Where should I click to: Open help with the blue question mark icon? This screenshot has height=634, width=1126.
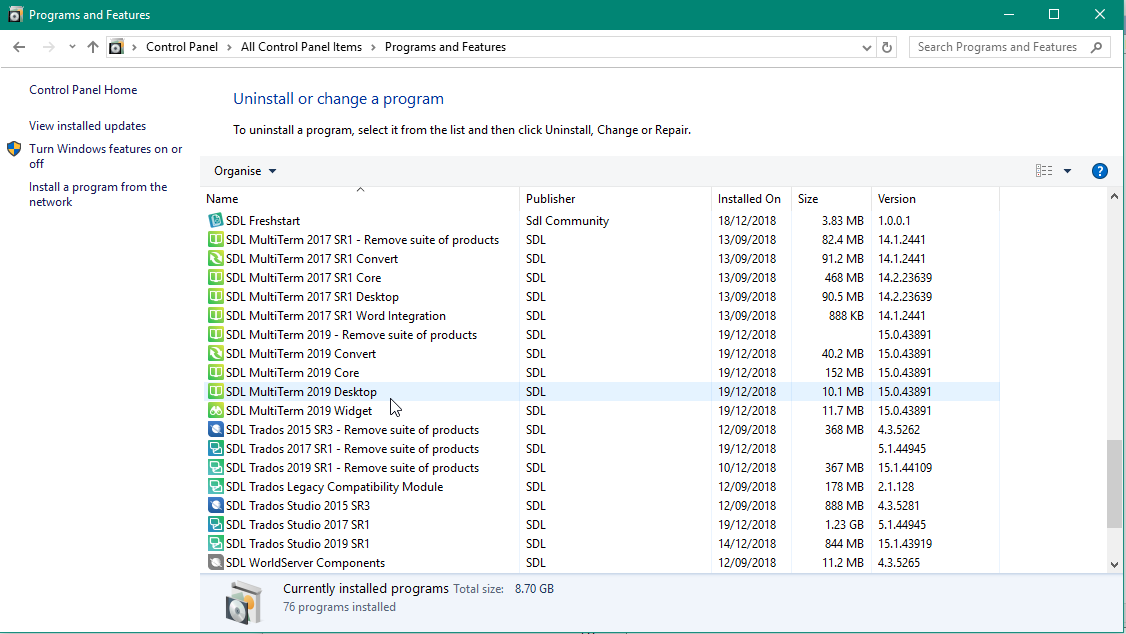1099,171
